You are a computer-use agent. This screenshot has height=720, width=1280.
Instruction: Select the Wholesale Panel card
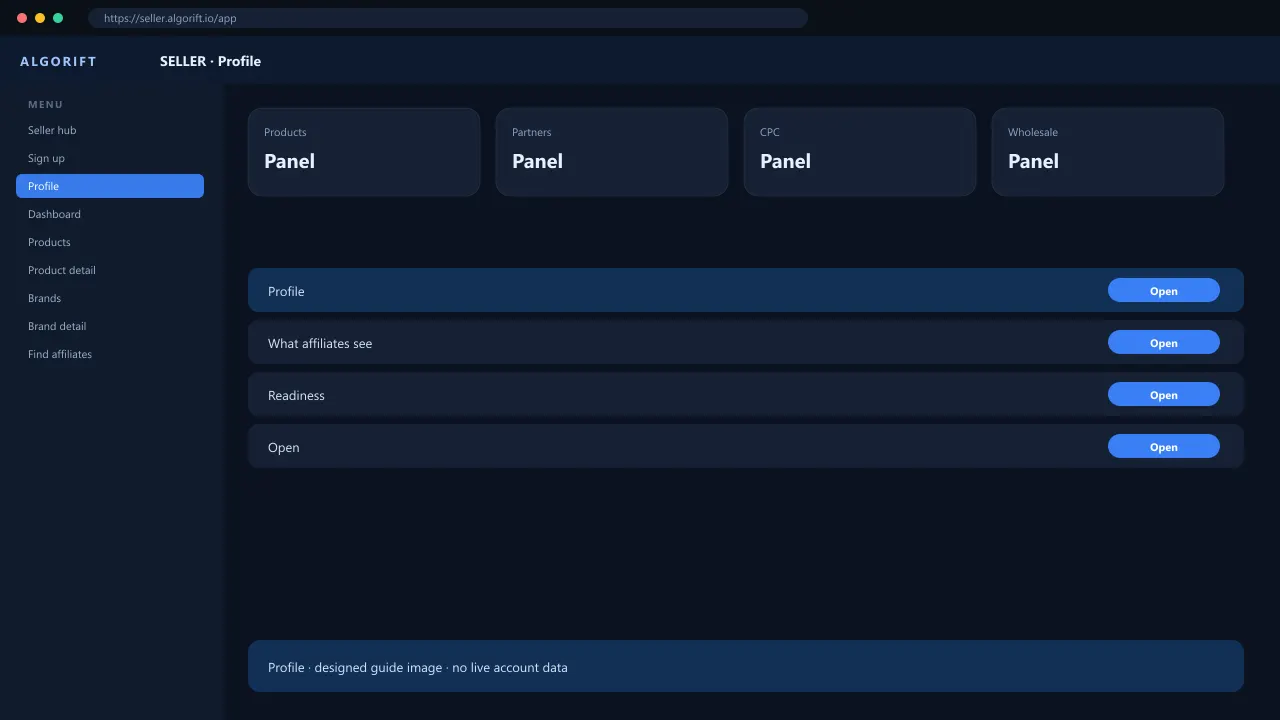pyautogui.click(x=1108, y=152)
